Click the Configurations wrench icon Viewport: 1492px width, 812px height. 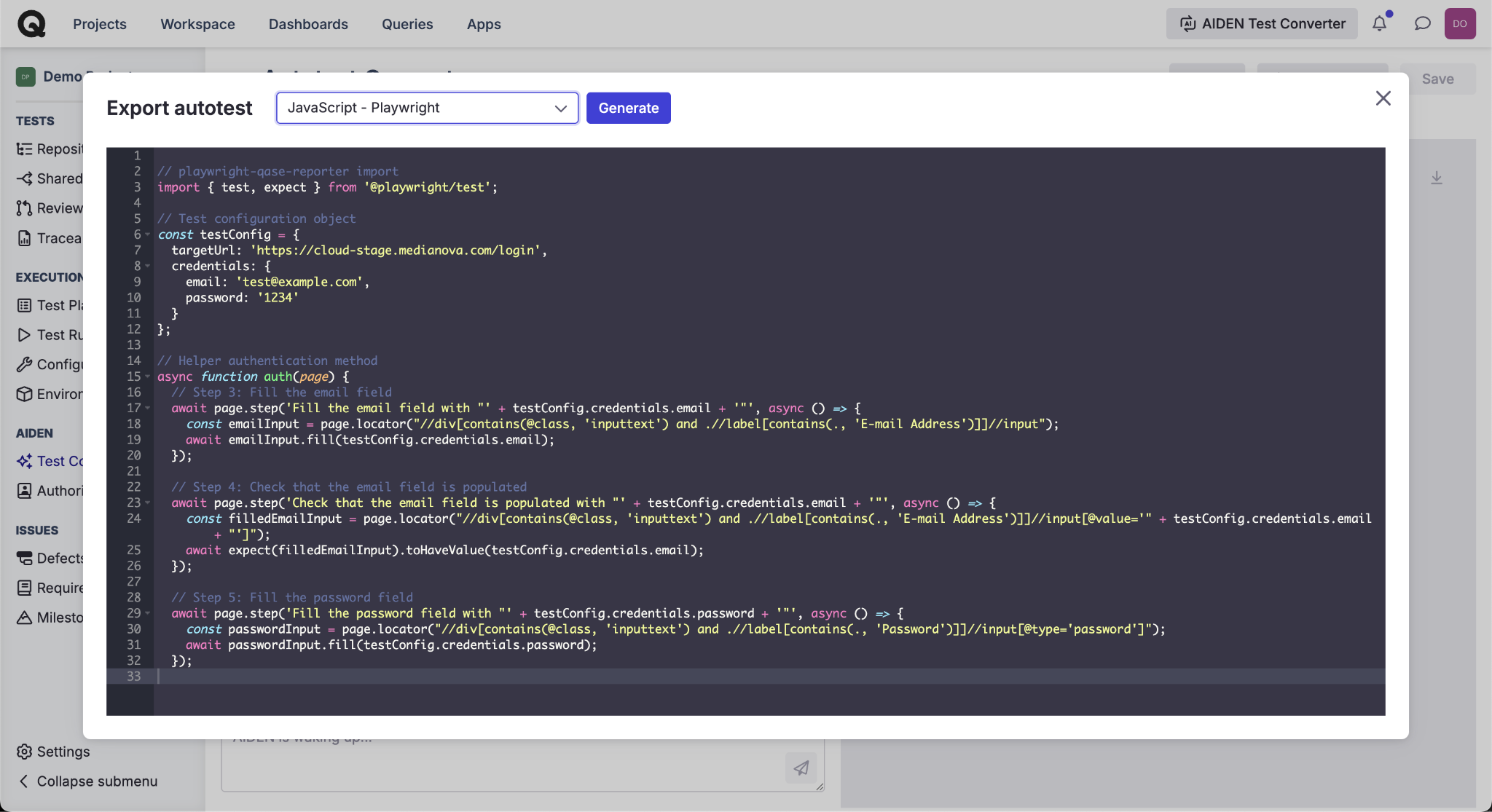point(24,364)
